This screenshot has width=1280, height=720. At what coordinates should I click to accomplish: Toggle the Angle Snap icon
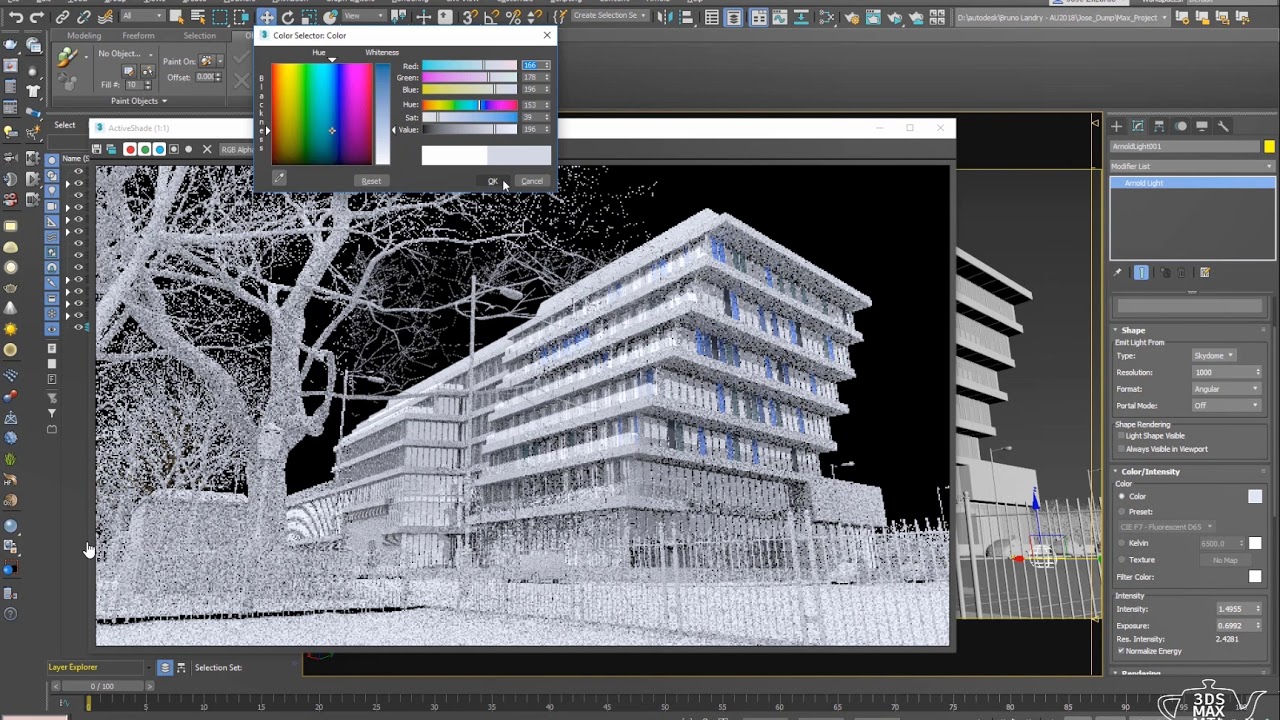tap(491, 17)
